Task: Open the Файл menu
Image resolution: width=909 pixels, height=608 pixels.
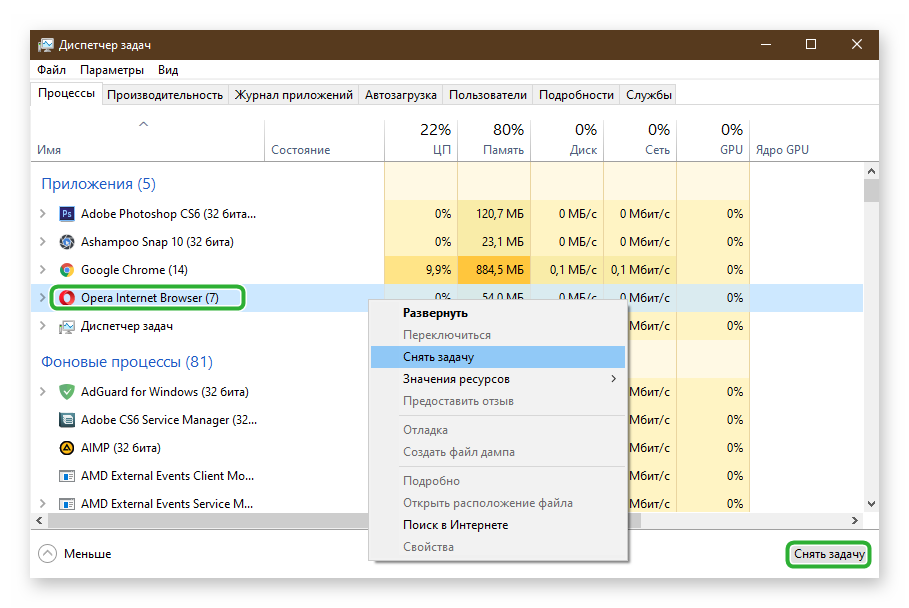Action: tap(52, 70)
